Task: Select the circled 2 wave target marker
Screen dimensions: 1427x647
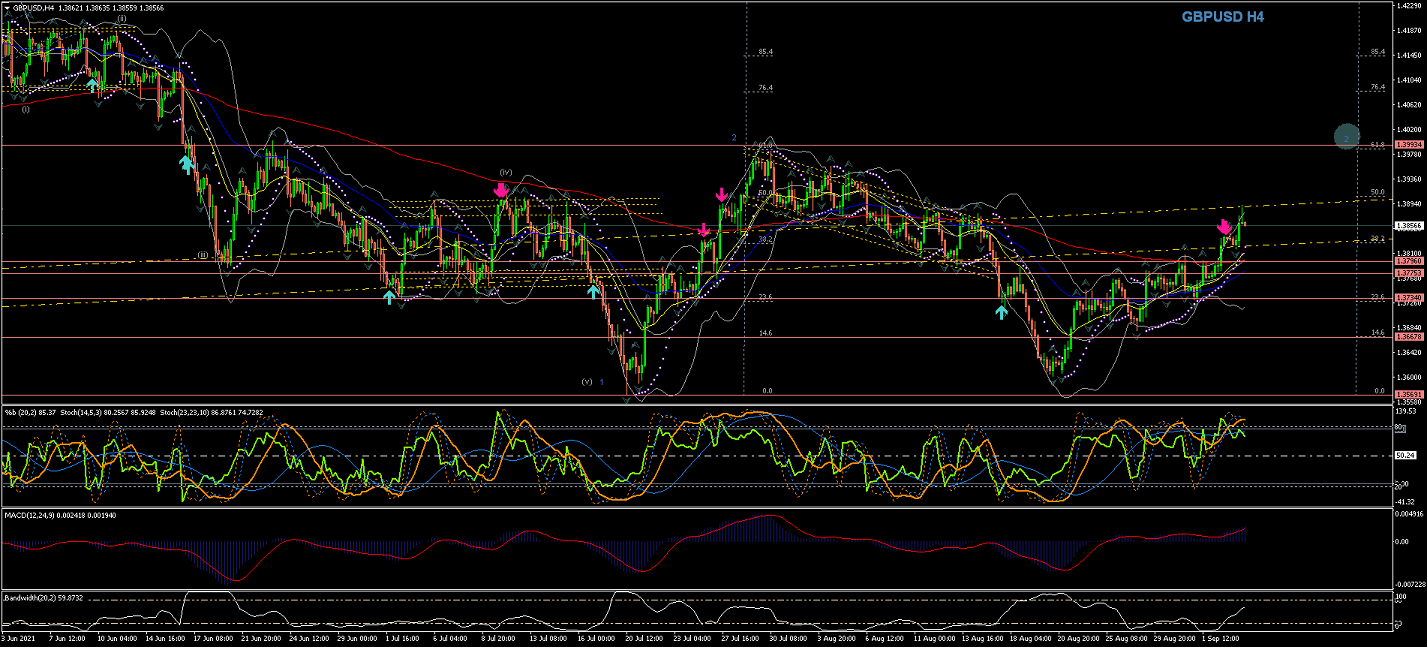Action: pos(1347,136)
